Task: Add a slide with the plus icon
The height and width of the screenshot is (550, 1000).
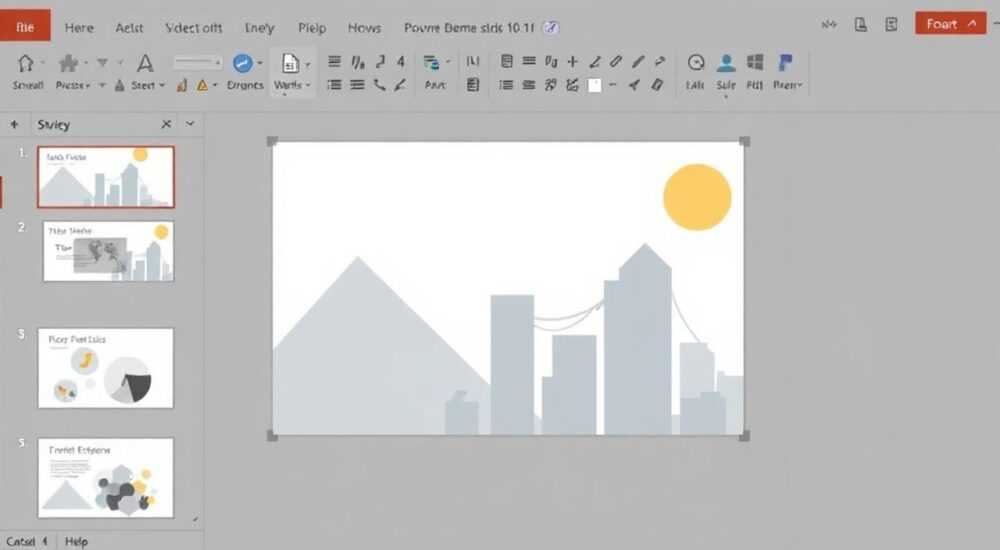Action: [14, 124]
